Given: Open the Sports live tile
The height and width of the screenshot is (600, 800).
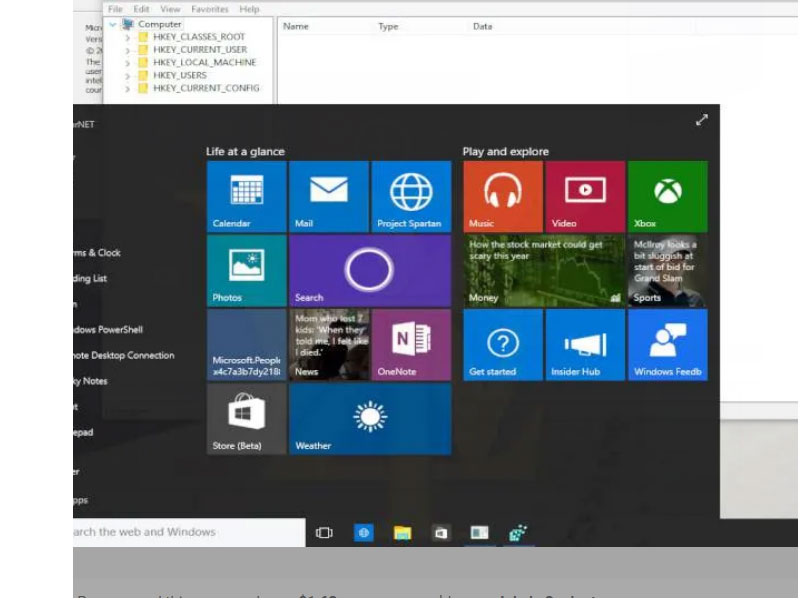Looking at the screenshot, I should tap(668, 271).
